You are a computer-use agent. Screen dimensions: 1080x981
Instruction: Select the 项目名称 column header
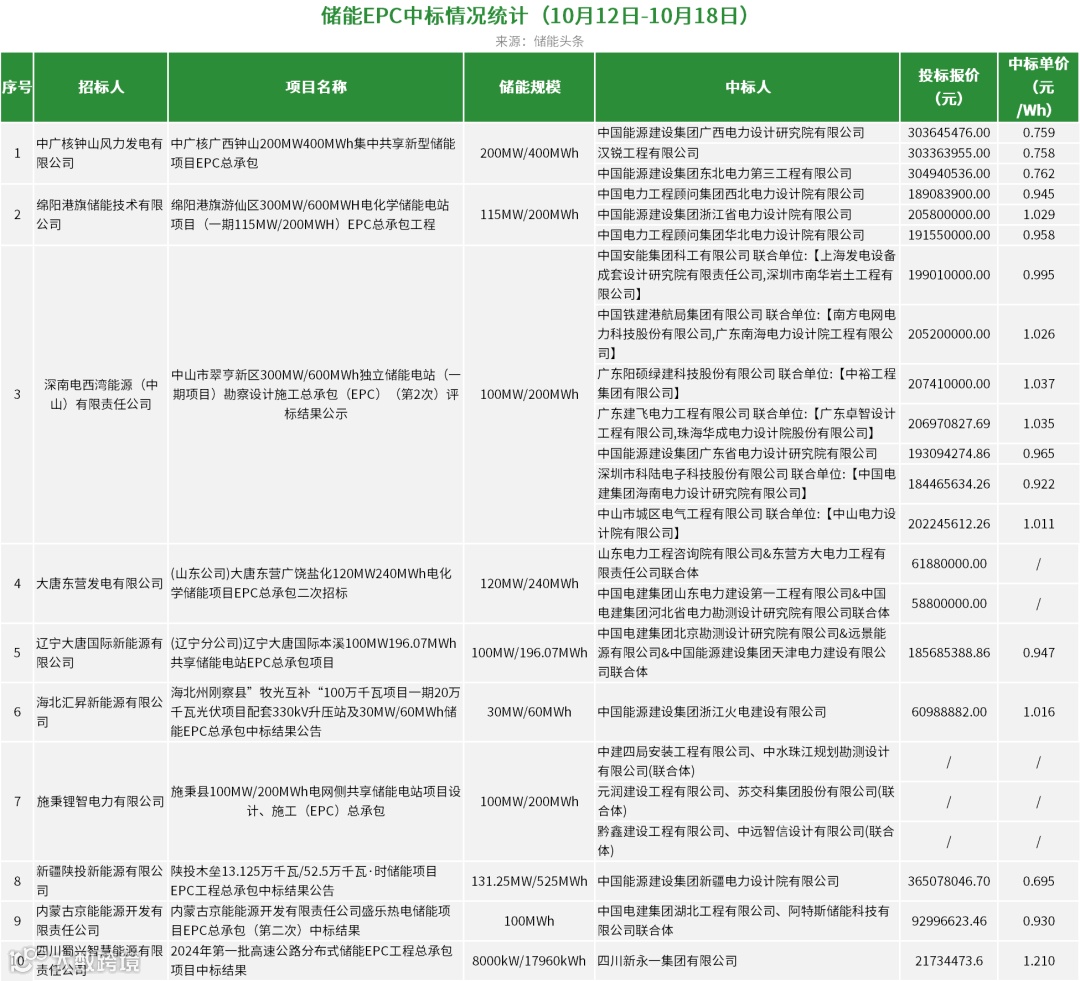315,87
